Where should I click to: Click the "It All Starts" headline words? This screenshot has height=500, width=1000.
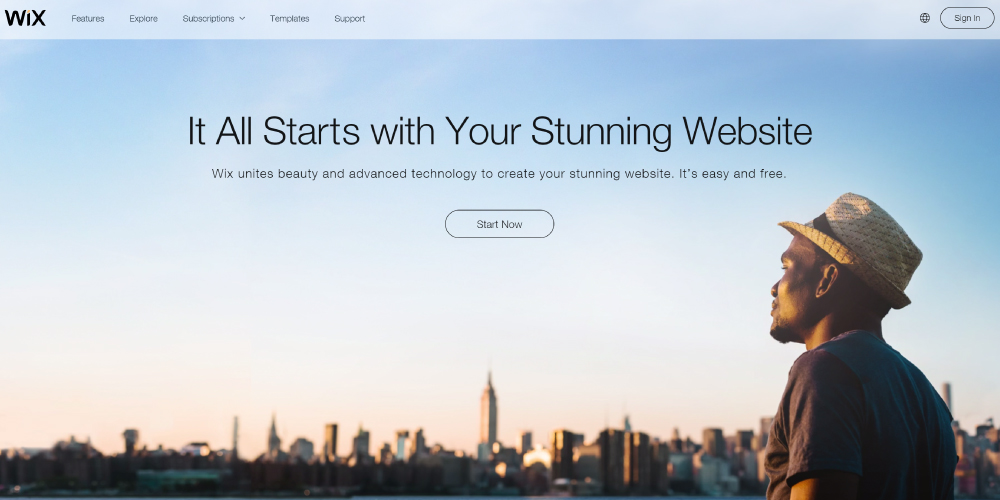[274, 131]
